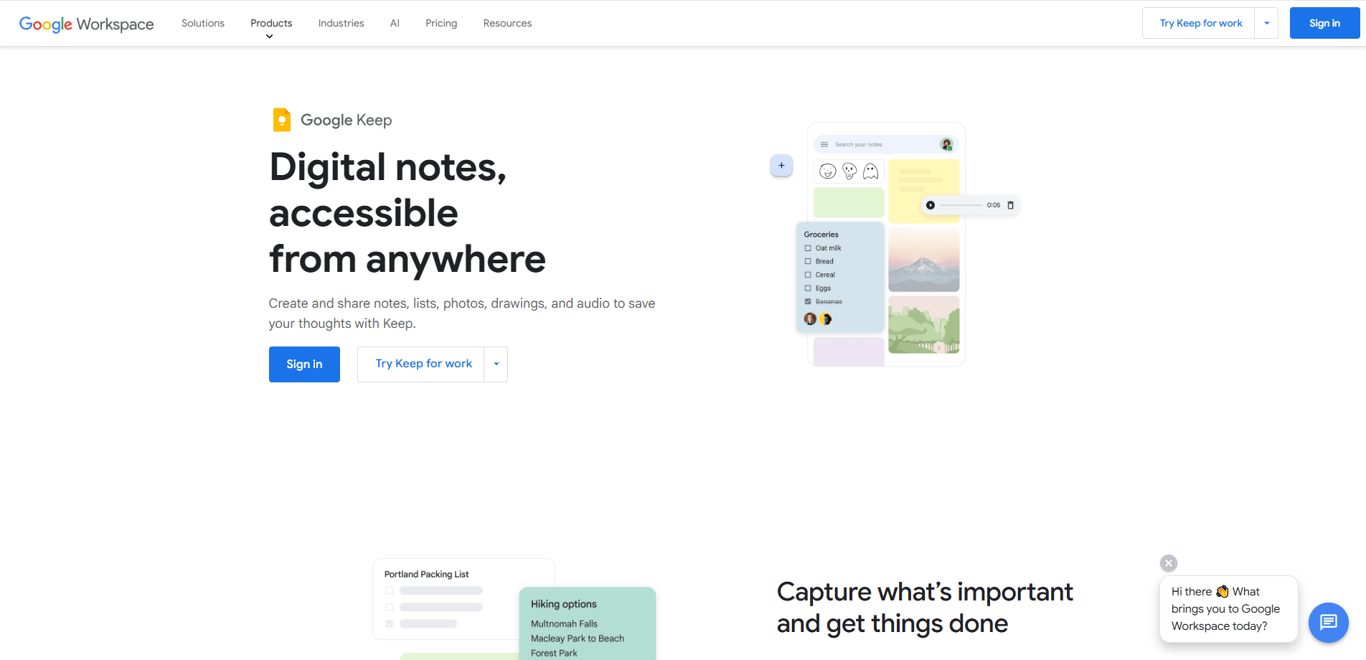Click the middle doodle face drawing
Viewport: 1366px width, 660px height.
pos(849,172)
